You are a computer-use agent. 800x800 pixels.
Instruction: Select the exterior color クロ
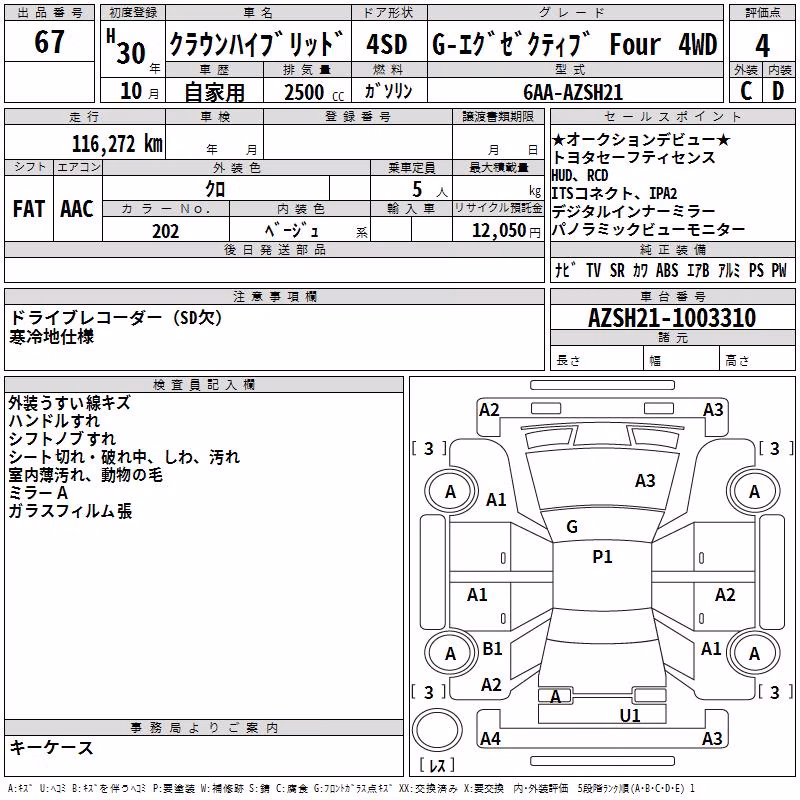(215, 189)
